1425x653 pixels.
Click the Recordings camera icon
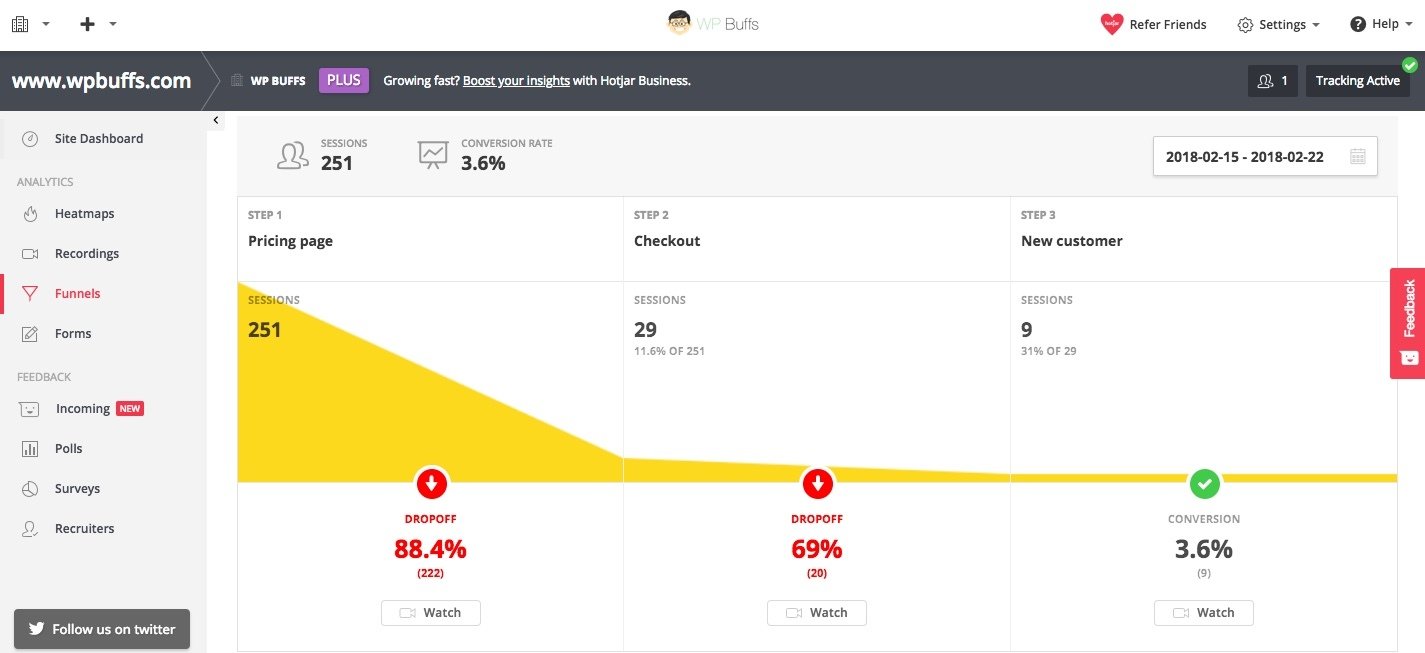[x=30, y=254]
